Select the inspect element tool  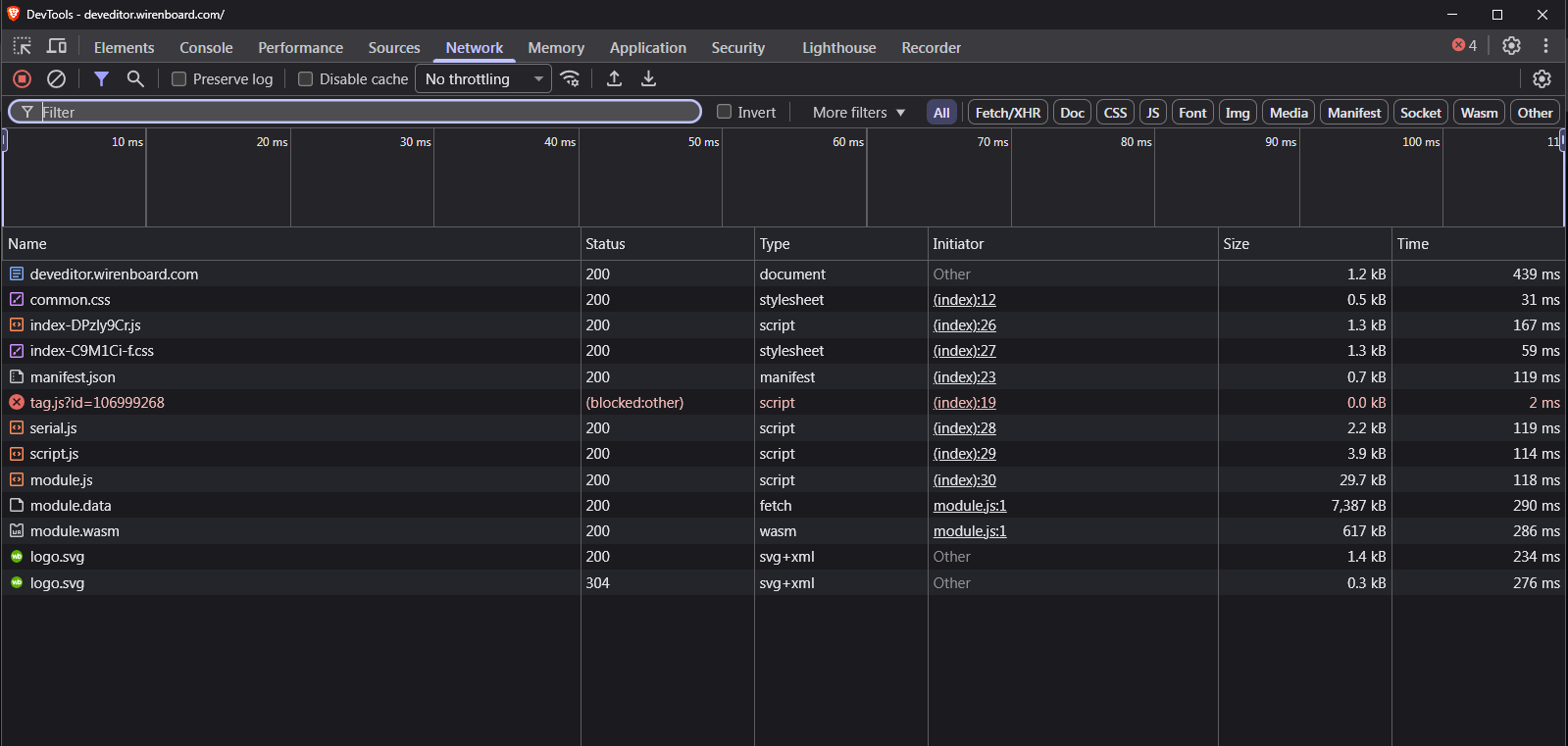pyautogui.click(x=22, y=46)
